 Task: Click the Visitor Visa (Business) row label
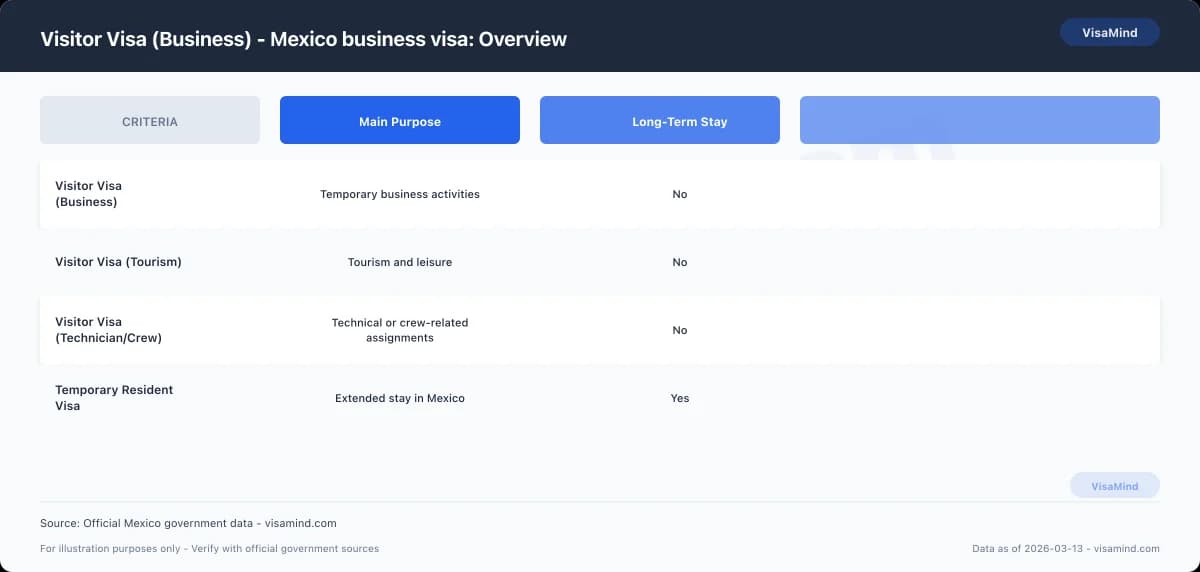point(89,194)
